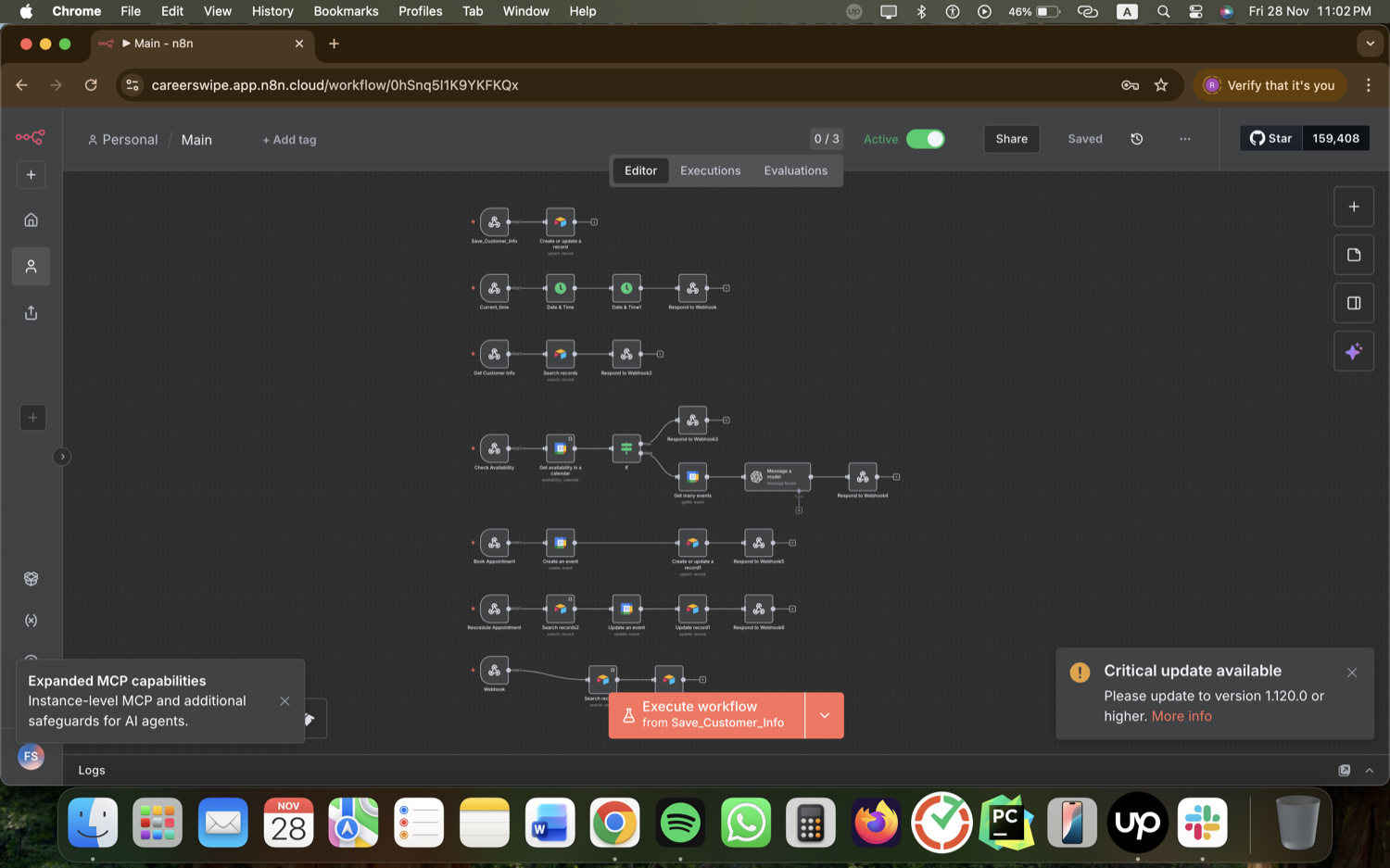Click the add node plus button on canvas
Image resolution: width=1390 pixels, height=868 pixels.
point(1354,207)
